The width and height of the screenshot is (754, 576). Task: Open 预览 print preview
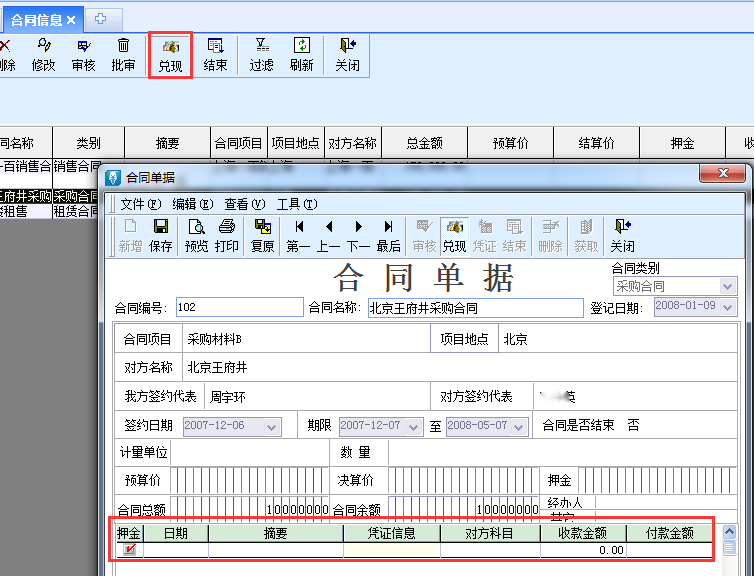[x=196, y=235]
